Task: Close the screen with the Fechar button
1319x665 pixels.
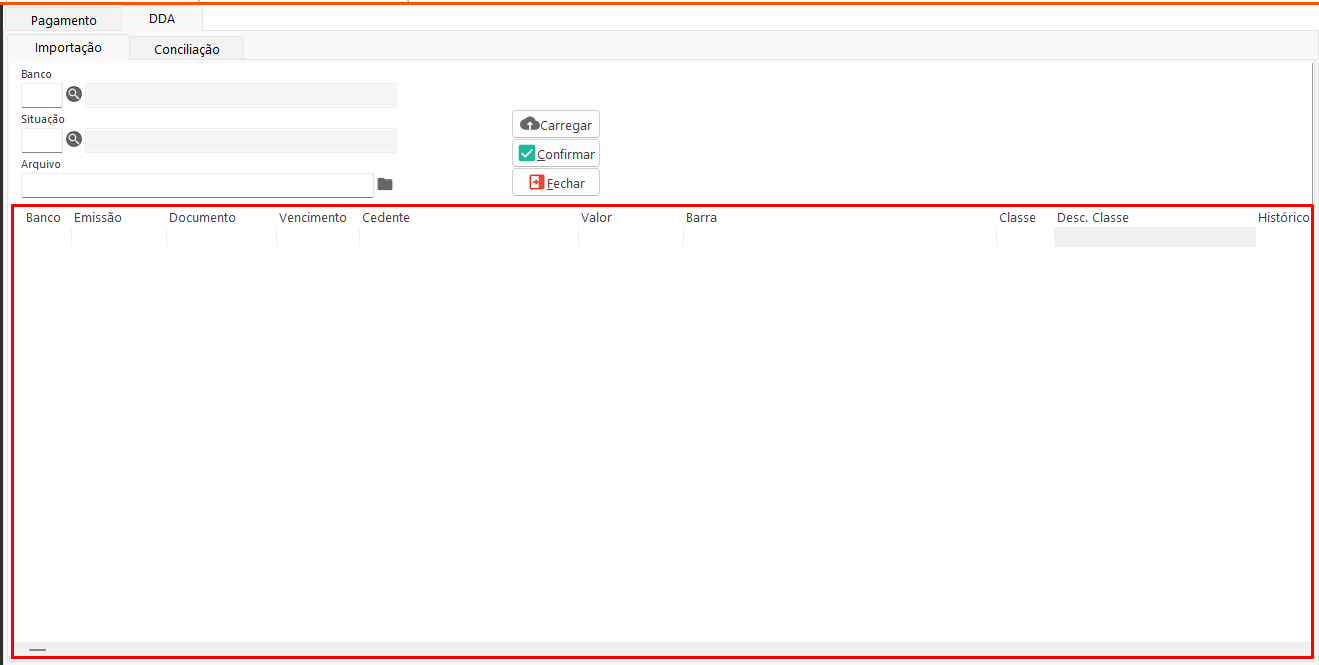Action: coord(556,183)
